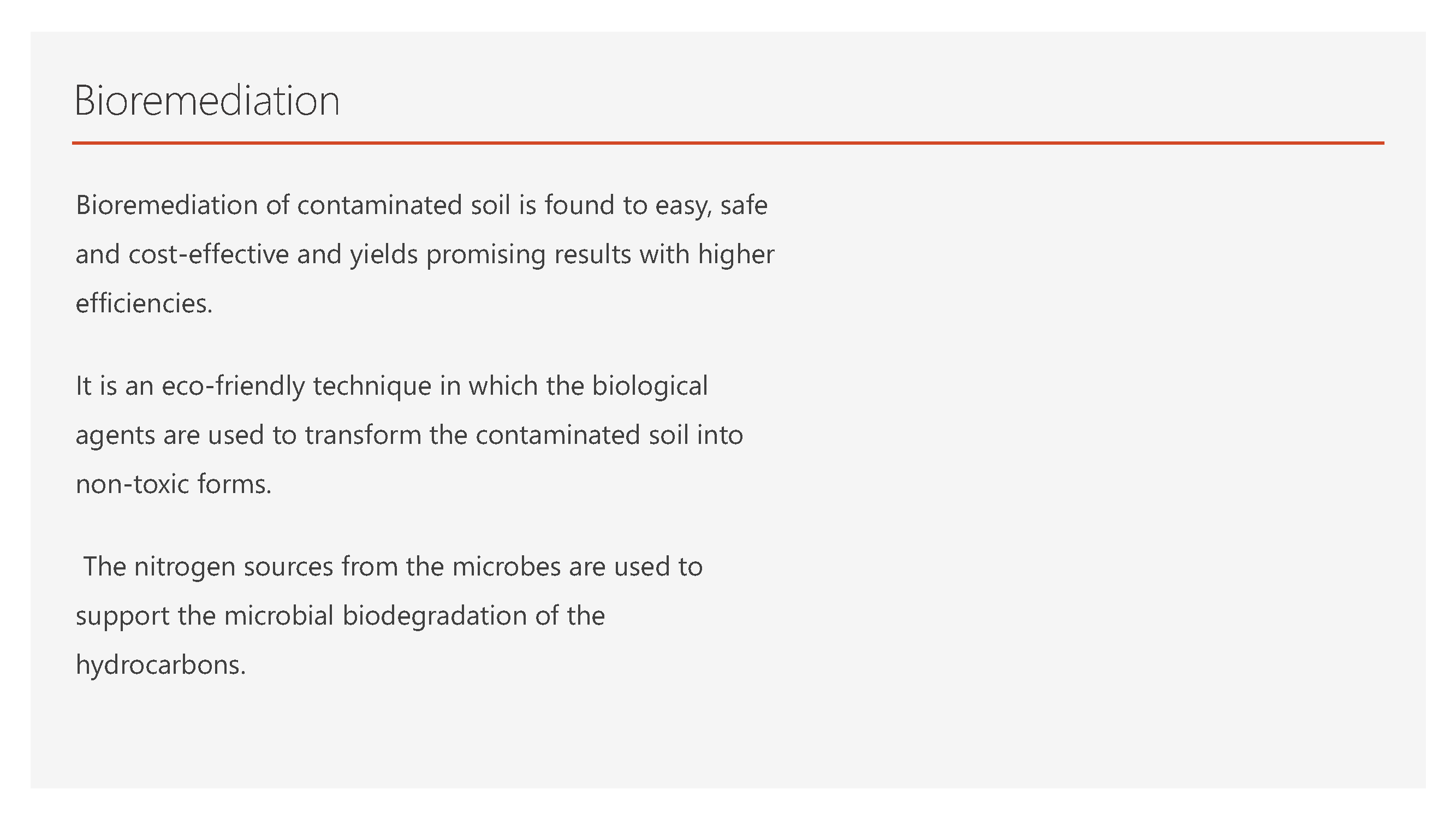Click the word 'biodegradation' in third paragraph
The width and height of the screenshot is (1456, 819).
pos(435,616)
